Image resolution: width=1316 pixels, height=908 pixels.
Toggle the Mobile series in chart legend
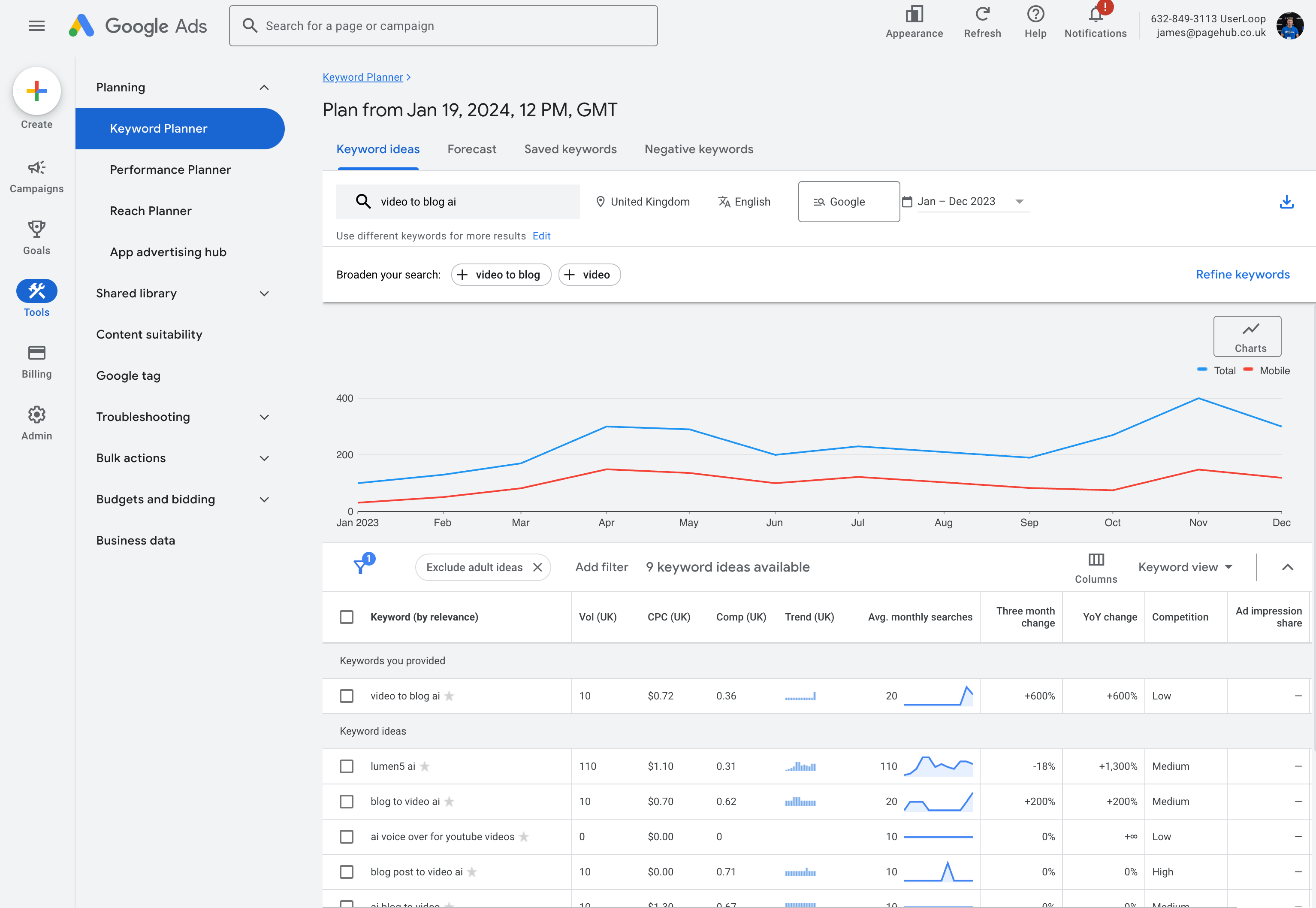point(1267,370)
